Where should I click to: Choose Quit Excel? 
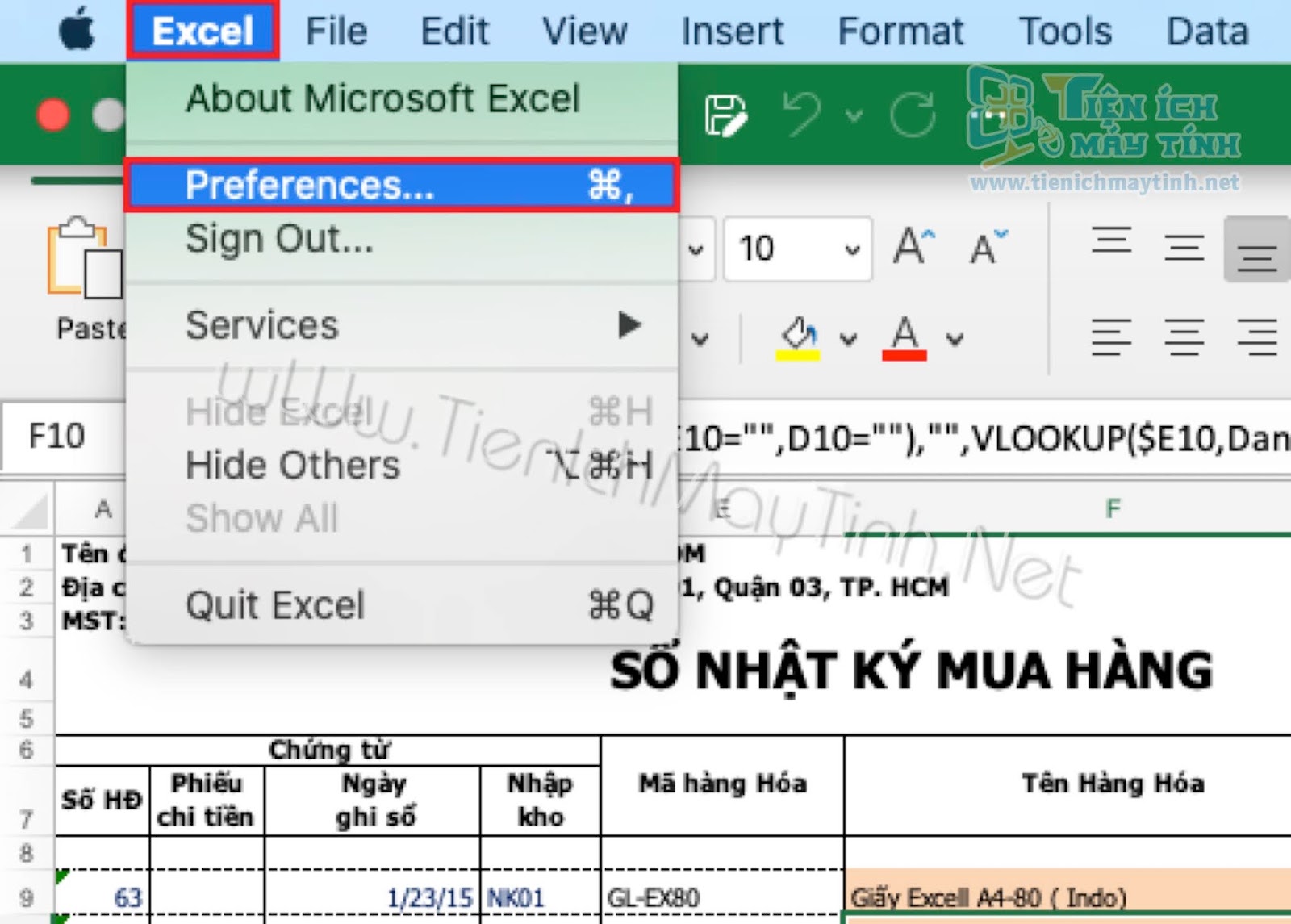401,604
